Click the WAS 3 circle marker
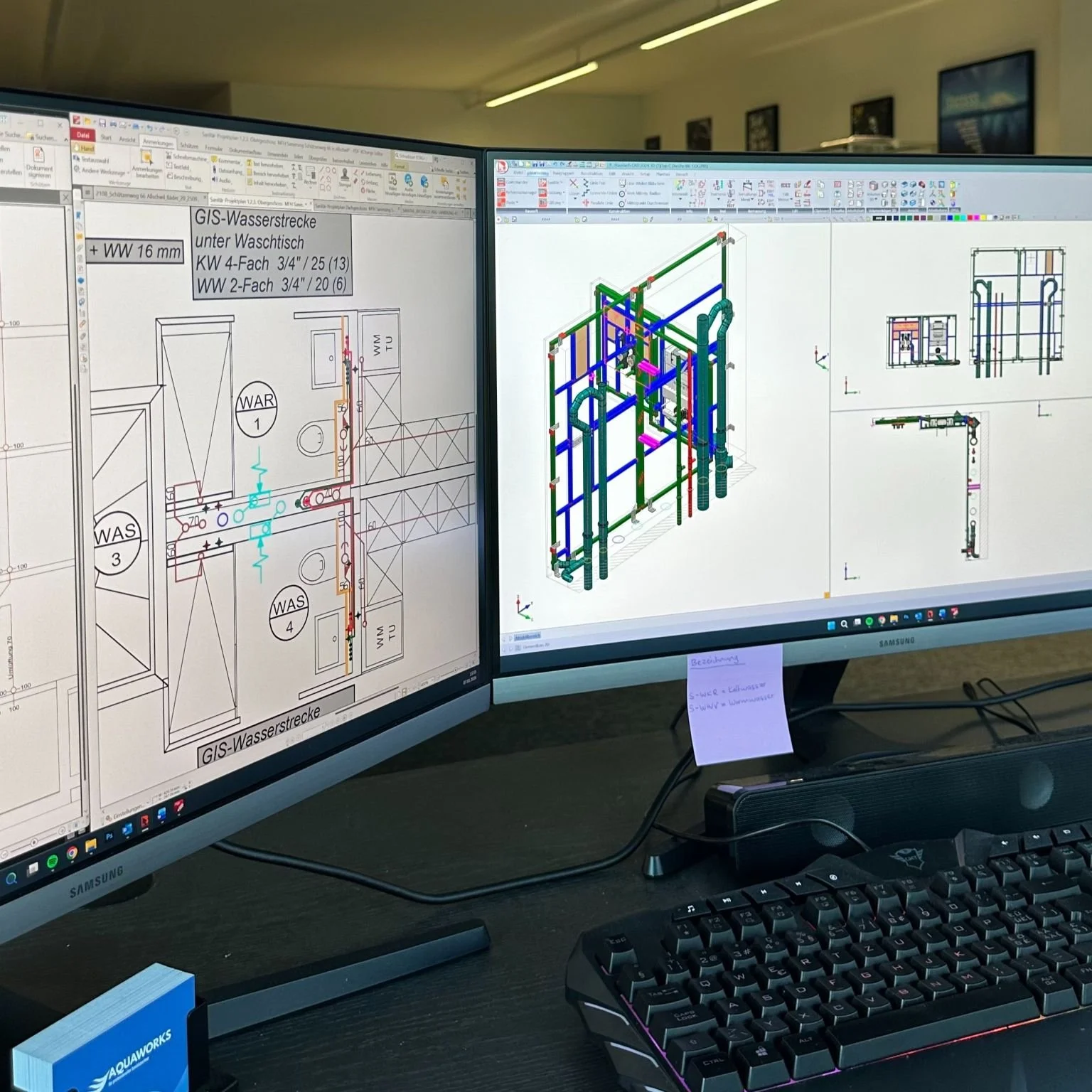Screen dimensions: 1092x1092 coord(116,544)
